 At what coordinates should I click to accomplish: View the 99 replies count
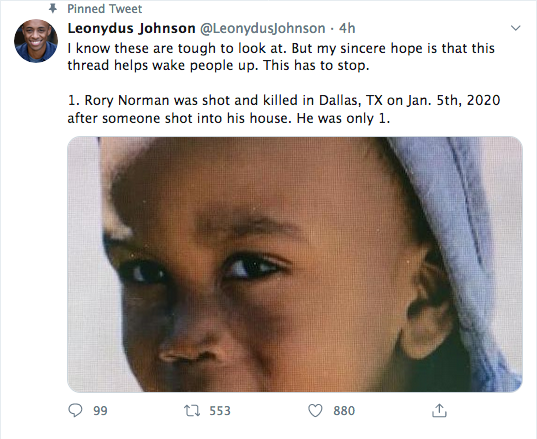(100, 411)
